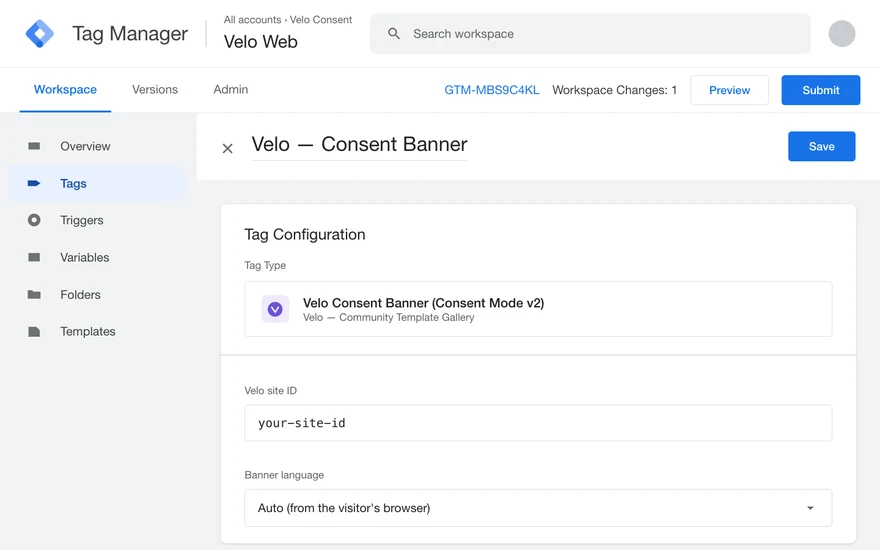Image resolution: width=880 pixels, height=550 pixels.
Task: Click the GTM-MBS9C4KL container ID link
Action: pyautogui.click(x=492, y=90)
